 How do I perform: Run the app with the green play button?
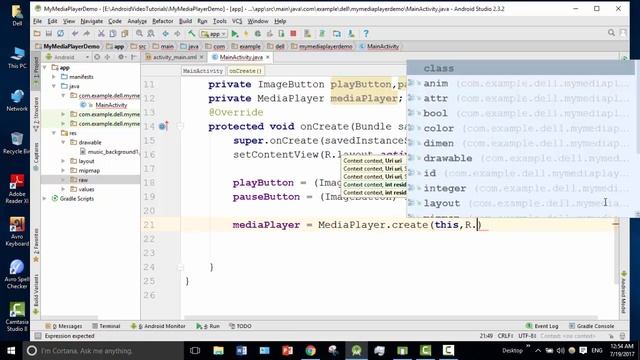tap(235, 34)
